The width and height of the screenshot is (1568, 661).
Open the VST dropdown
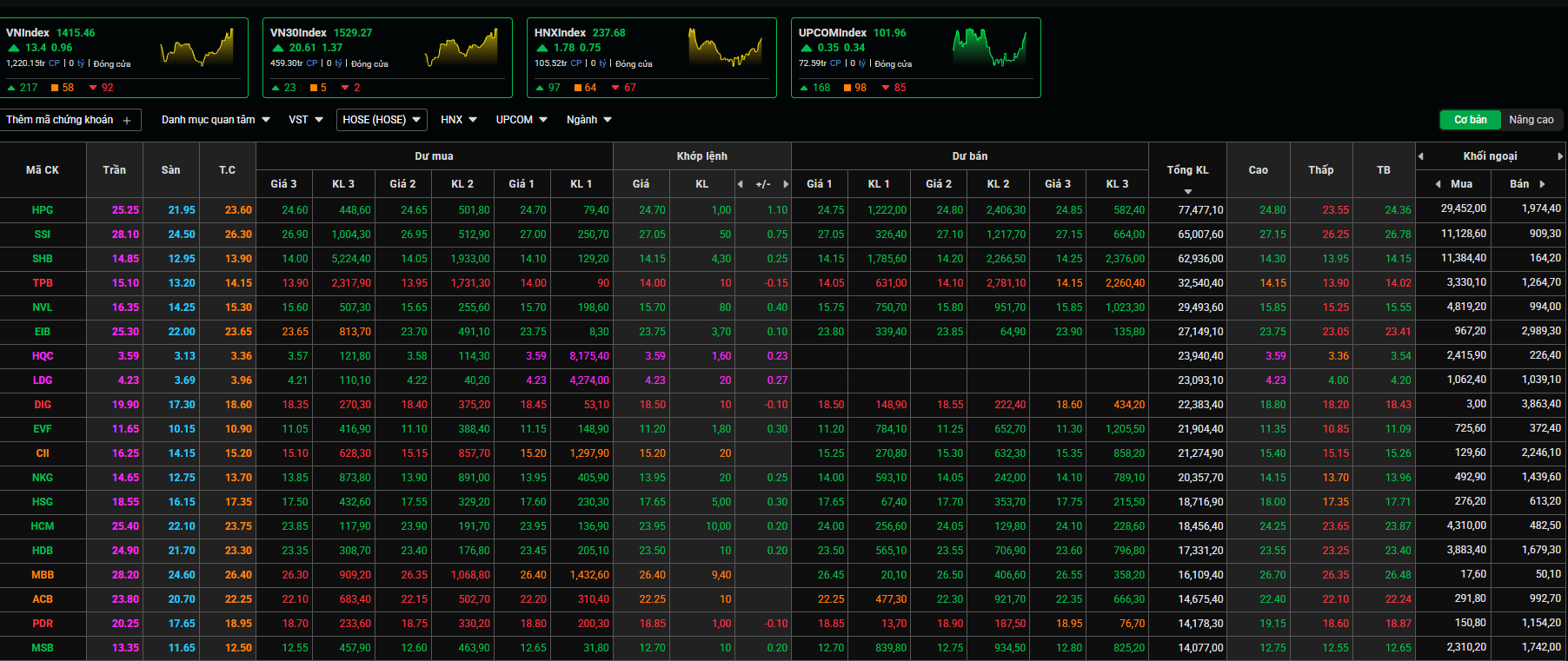tap(306, 120)
